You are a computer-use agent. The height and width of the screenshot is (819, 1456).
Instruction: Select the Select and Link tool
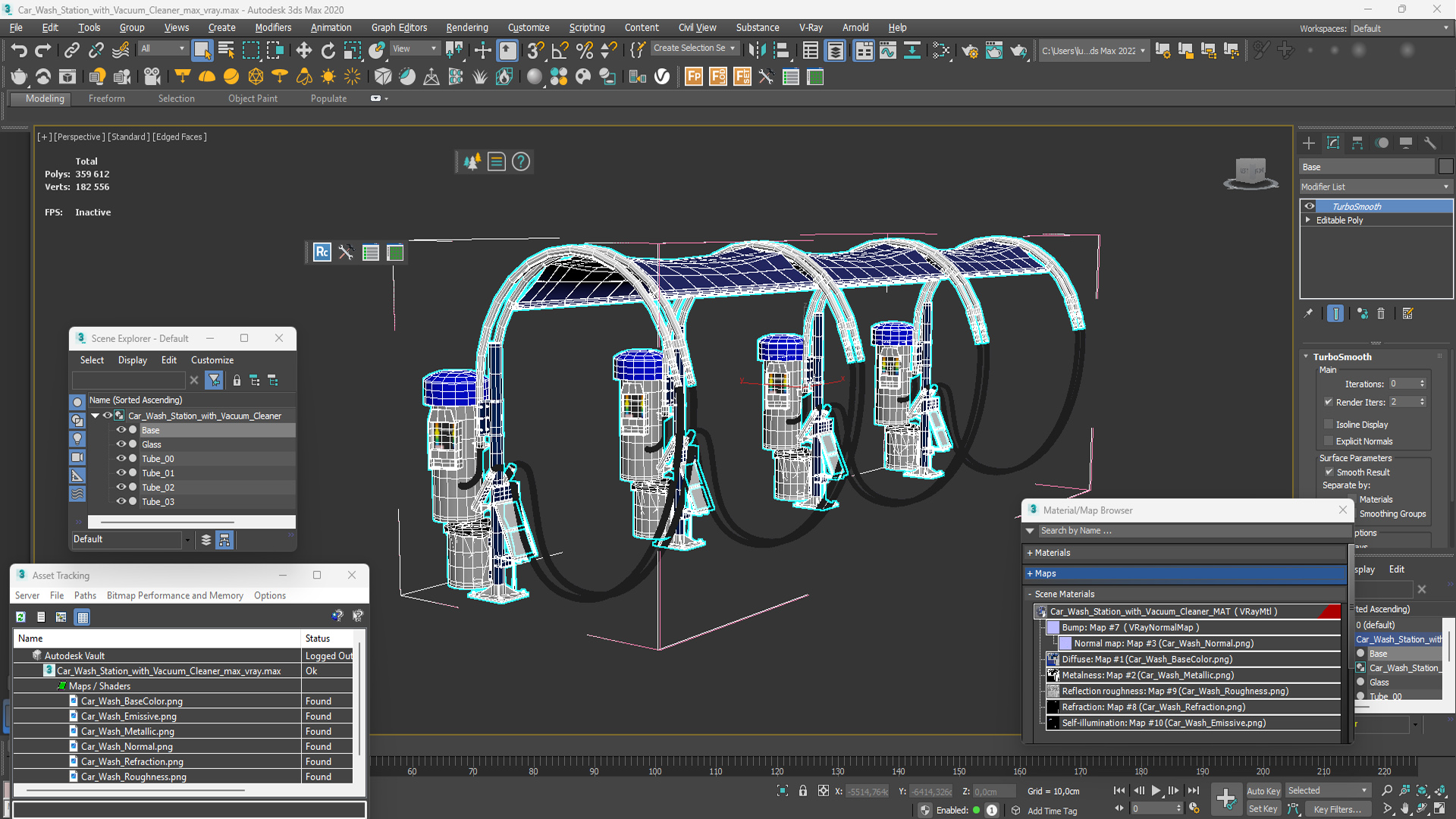pyautogui.click(x=71, y=51)
